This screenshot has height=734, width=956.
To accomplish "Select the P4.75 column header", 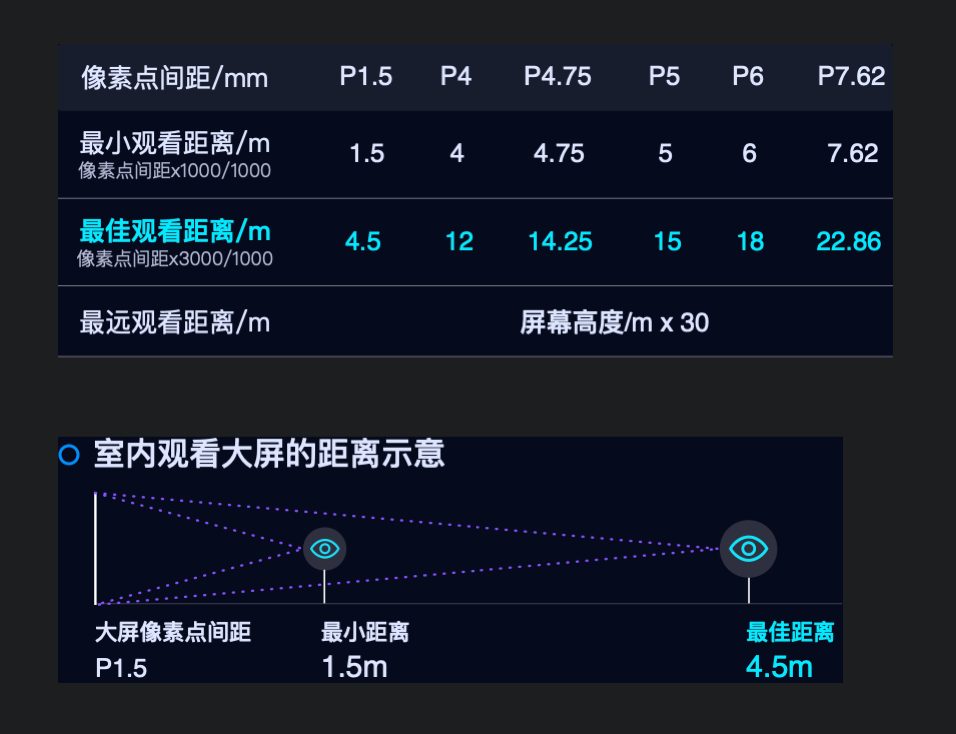I will 557,76.
